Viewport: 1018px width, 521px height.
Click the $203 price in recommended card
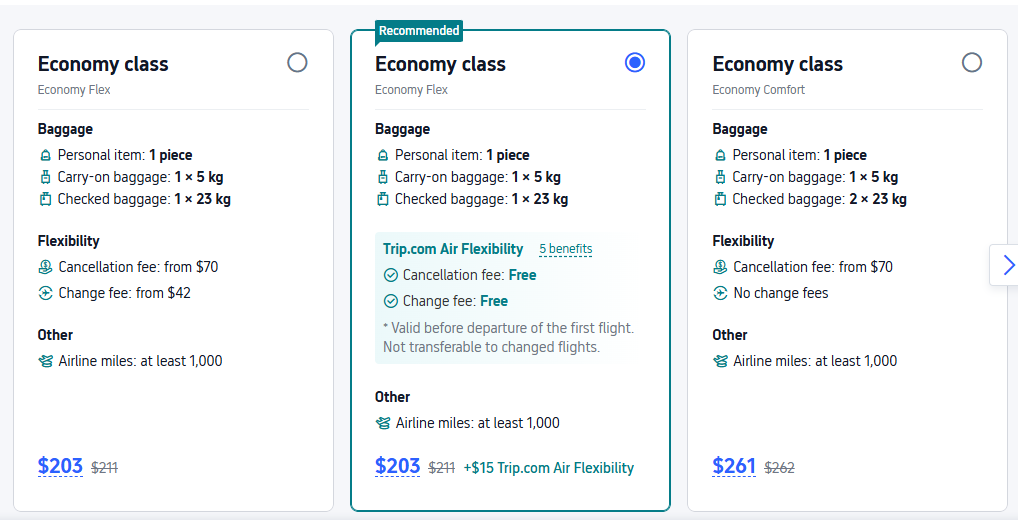[x=397, y=466]
